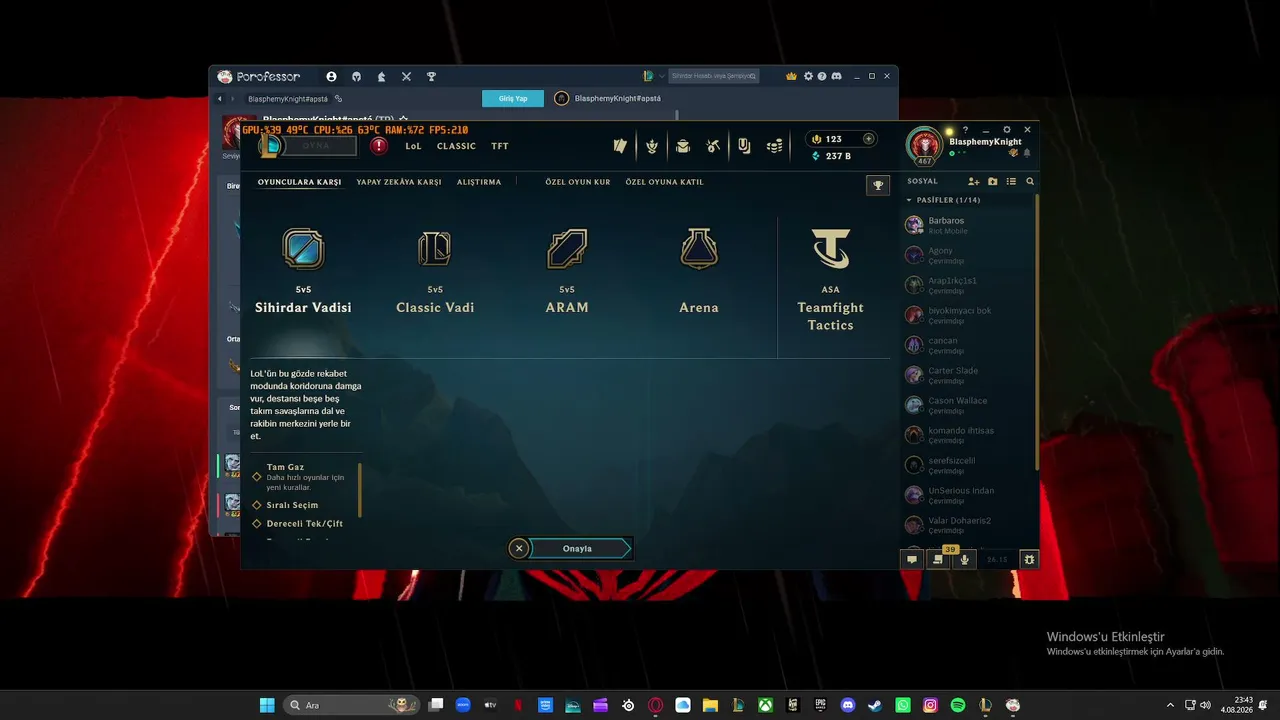Select friend Cason Wallace in the list

[968, 405]
